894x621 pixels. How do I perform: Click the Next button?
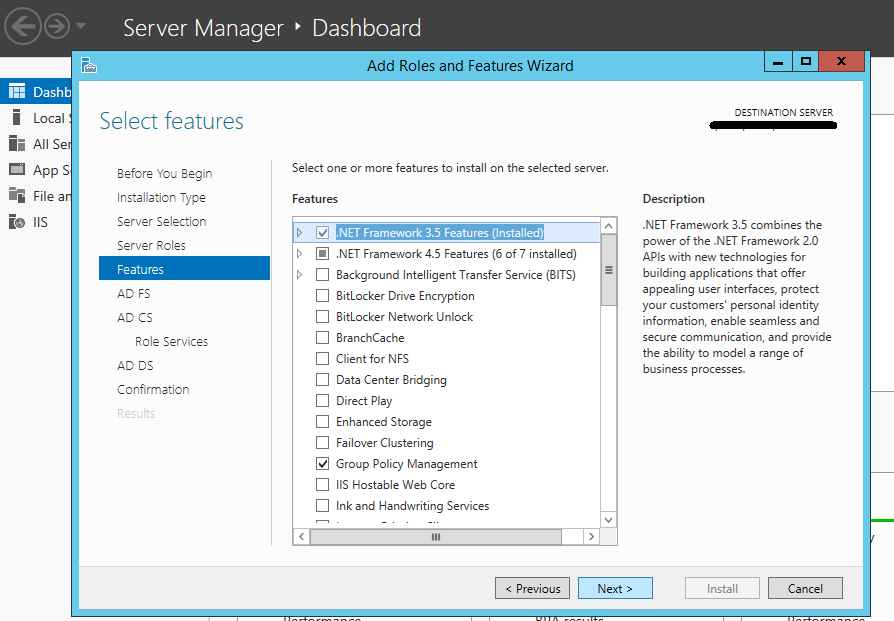[615, 588]
